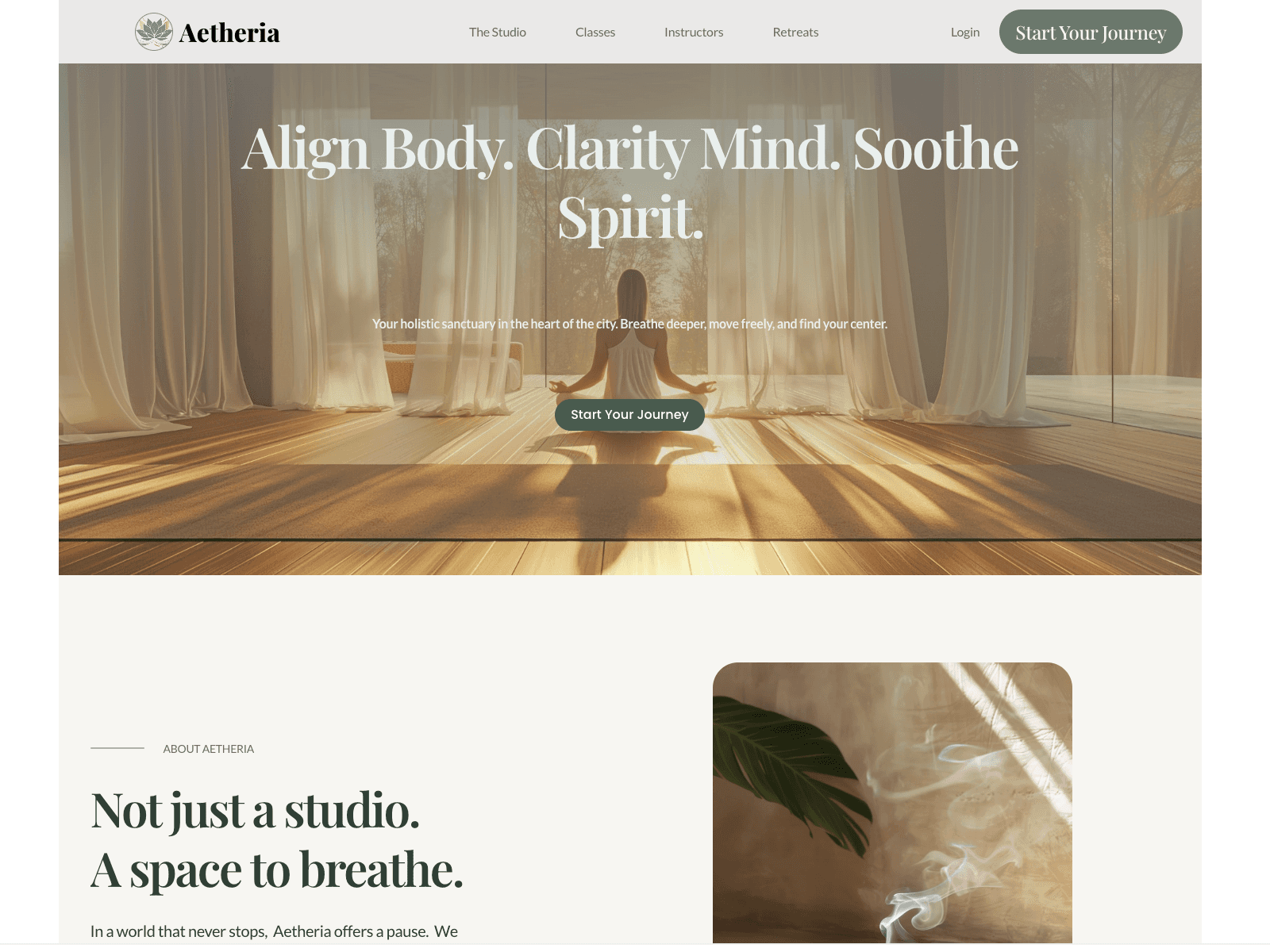This screenshot has width=1270, height=952.
Task: Click the ABOUT AETHERIA section label
Action: click(x=209, y=749)
